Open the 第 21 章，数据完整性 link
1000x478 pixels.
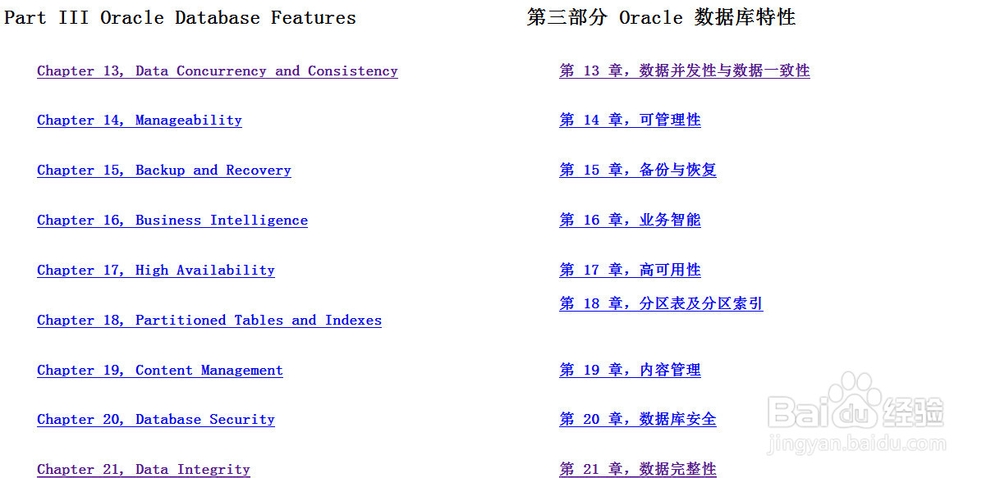[638, 470]
